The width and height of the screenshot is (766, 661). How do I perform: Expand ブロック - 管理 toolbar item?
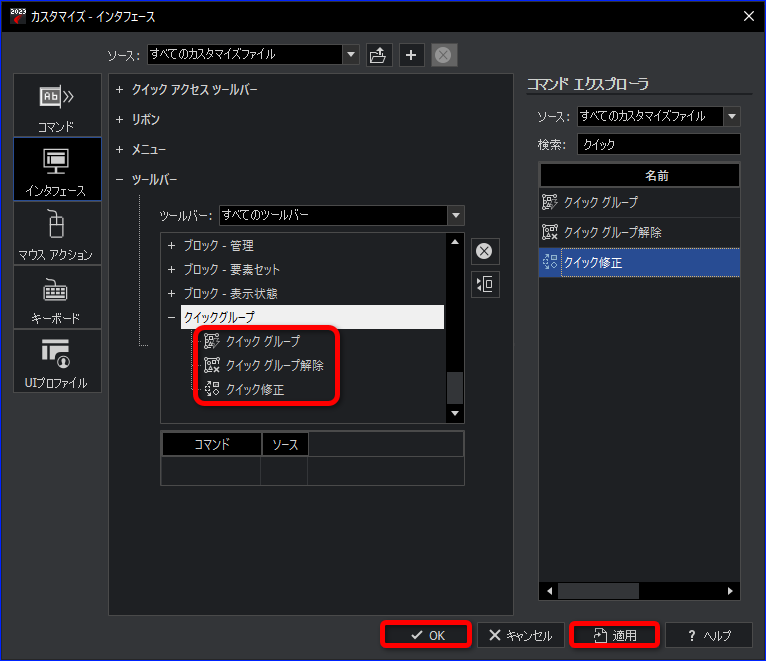tap(171, 245)
